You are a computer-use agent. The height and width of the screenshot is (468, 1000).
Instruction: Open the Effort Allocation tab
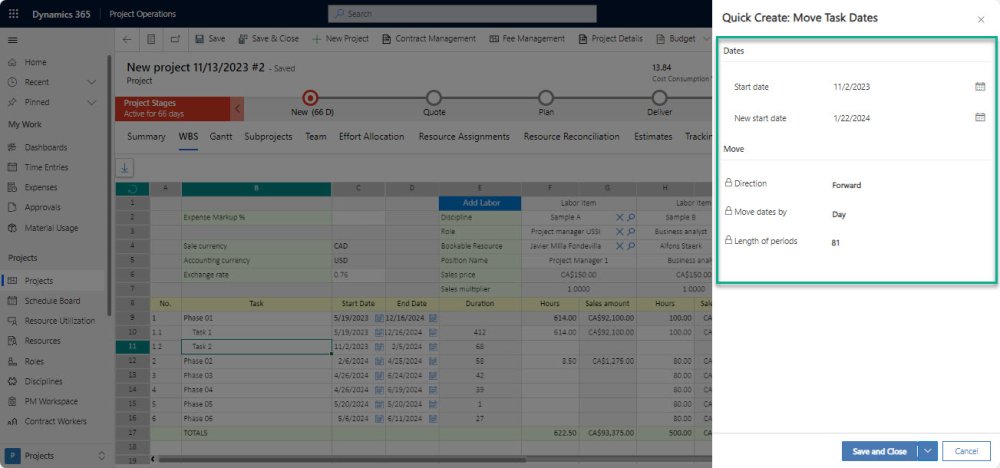[x=371, y=136]
